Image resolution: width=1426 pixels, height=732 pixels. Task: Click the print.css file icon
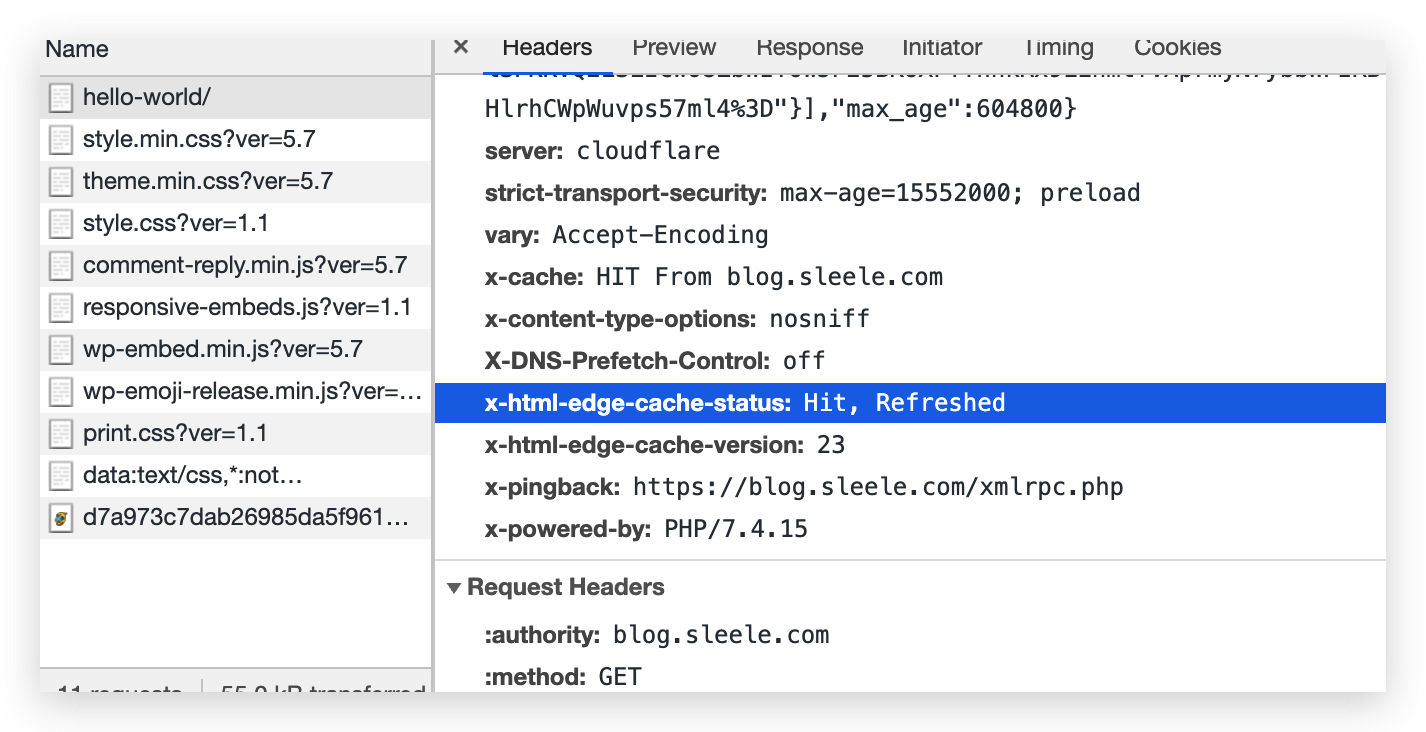point(61,433)
